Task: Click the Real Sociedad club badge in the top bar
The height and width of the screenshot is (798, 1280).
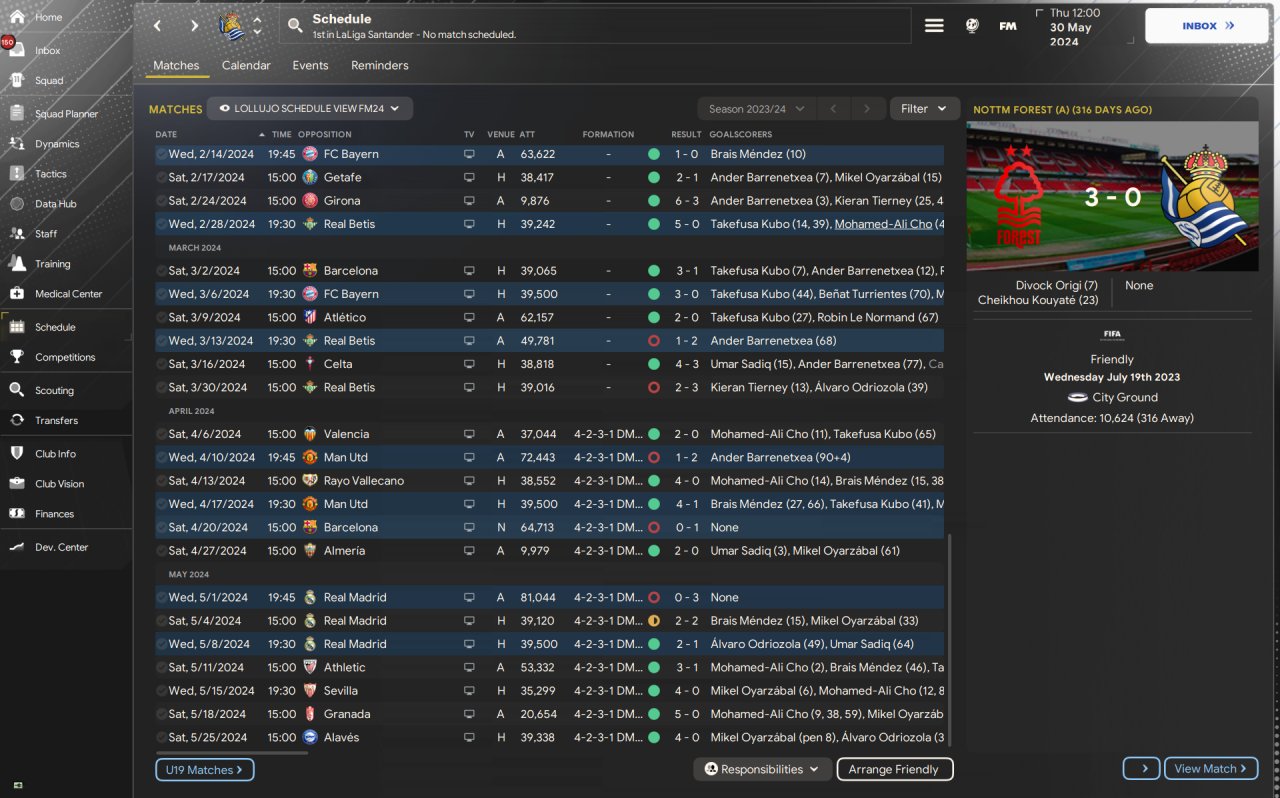Action: tap(232, 26)
